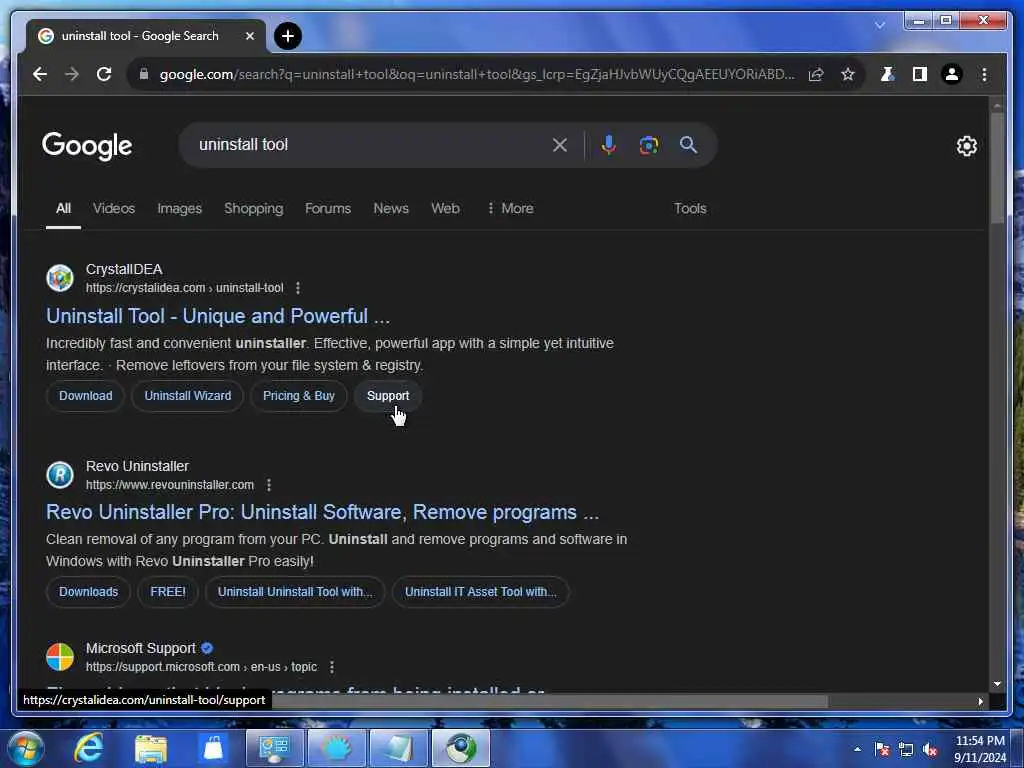
Task: Open Microsoft Support result options three dots
Action: (332, 667)
